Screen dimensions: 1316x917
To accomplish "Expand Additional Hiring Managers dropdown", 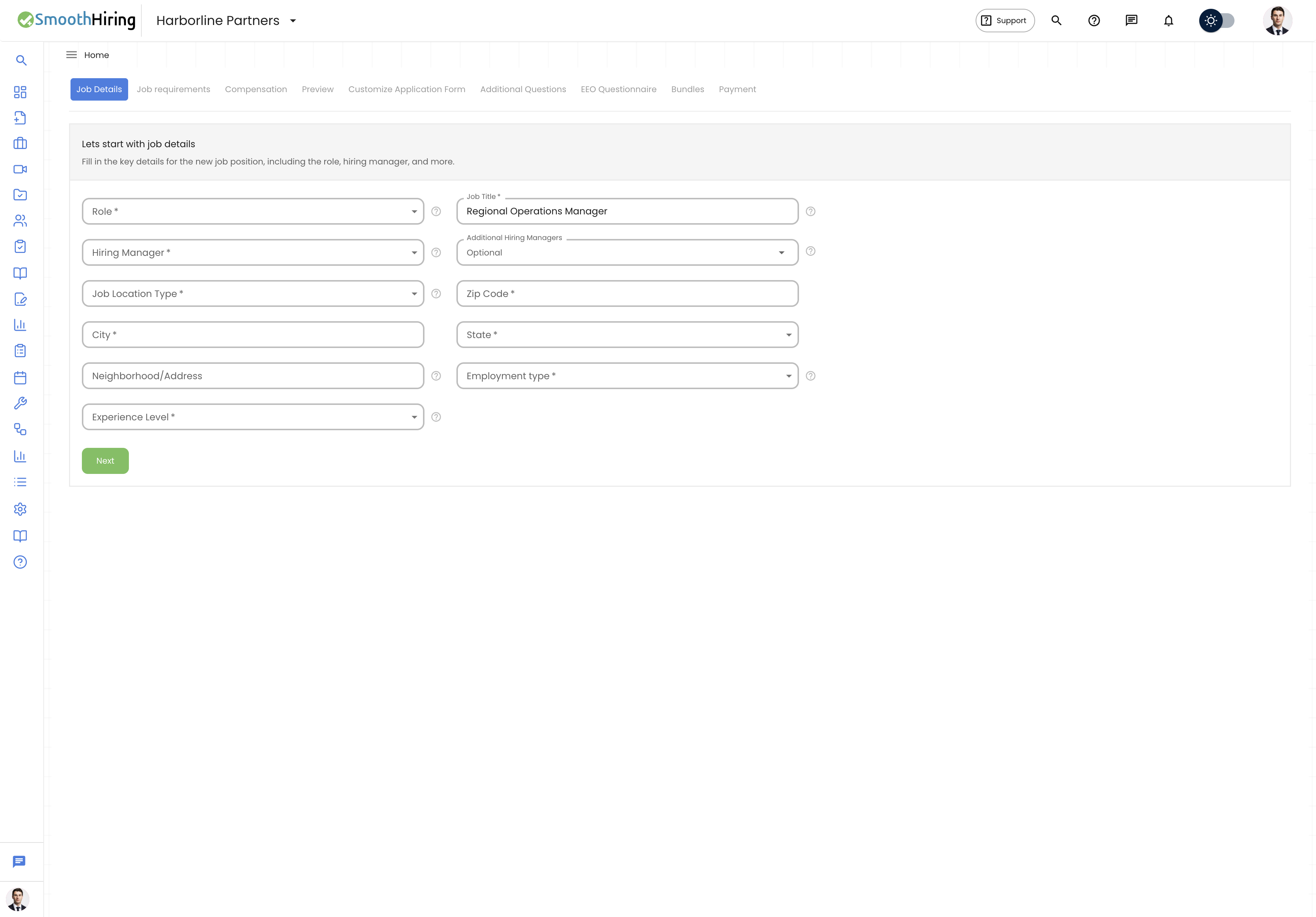I will click(x=627, y=253).
